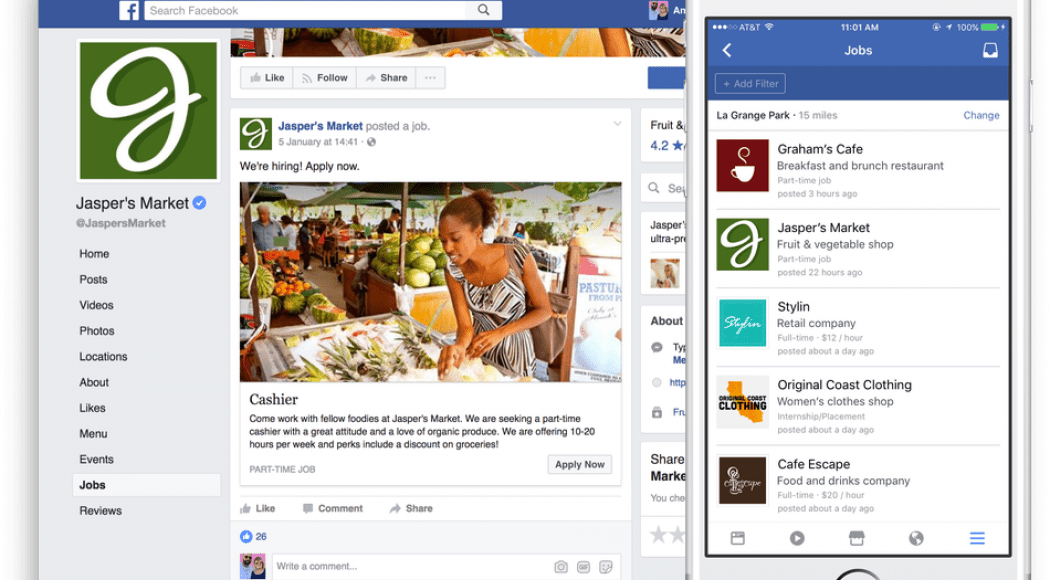Click the Apply Now button

click(x=579, y=464)
